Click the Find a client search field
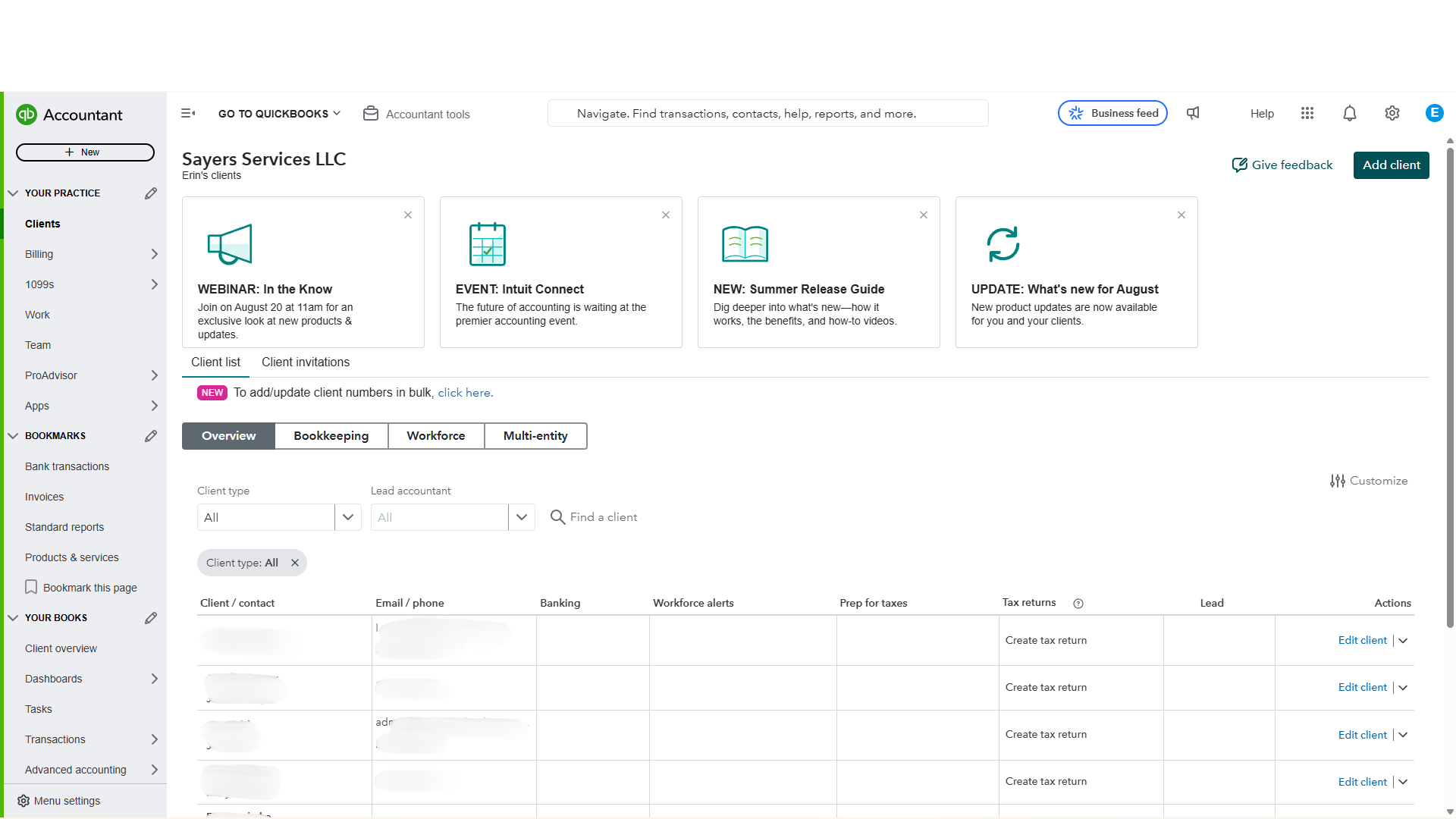The height and width of the screenshot is (819, 1456). (604, 517)
